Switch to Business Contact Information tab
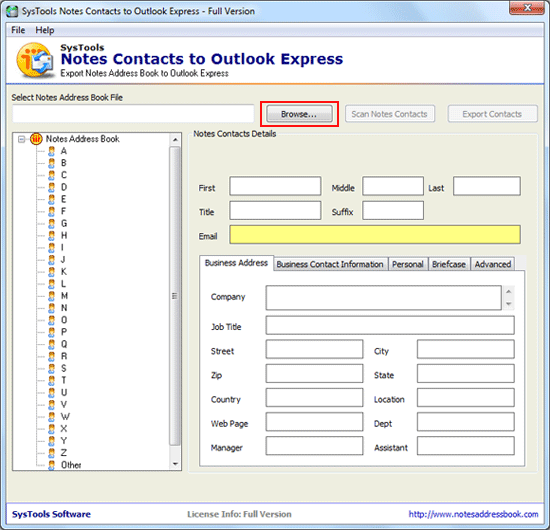The image size is (550, 530). pyautogui.click(x=330, y=264)
